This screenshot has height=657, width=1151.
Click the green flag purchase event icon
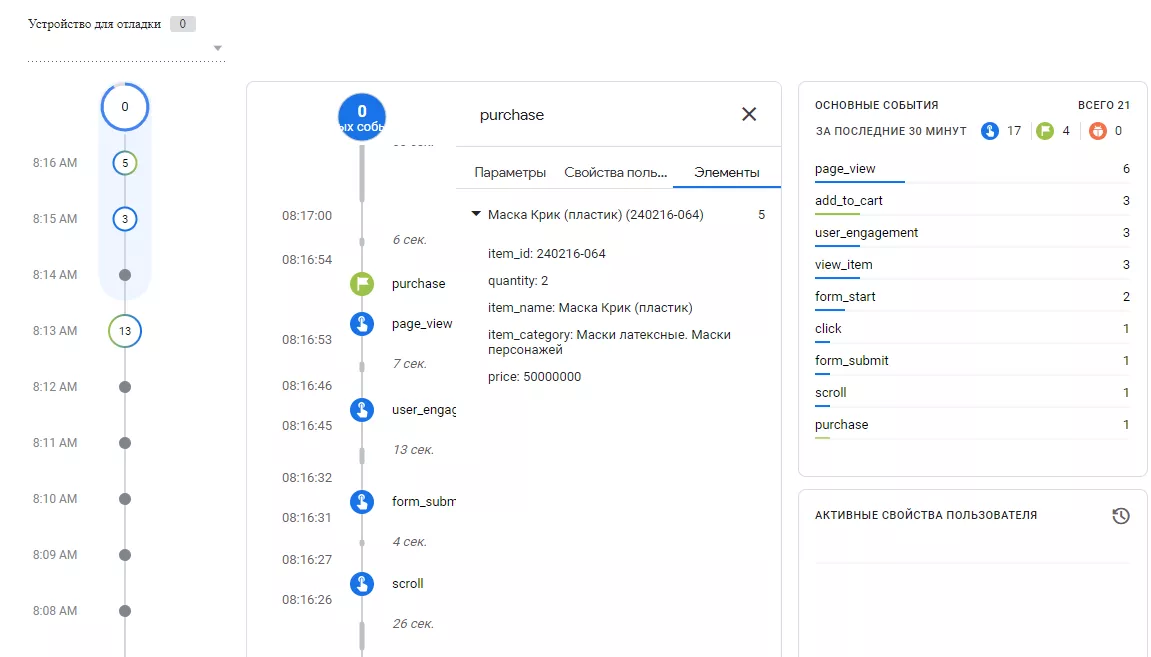coord(362,283)
